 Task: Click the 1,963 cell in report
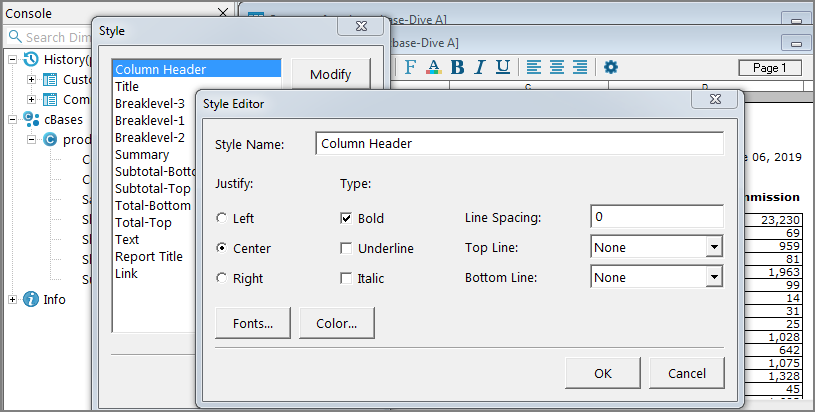tap(773, 272)
